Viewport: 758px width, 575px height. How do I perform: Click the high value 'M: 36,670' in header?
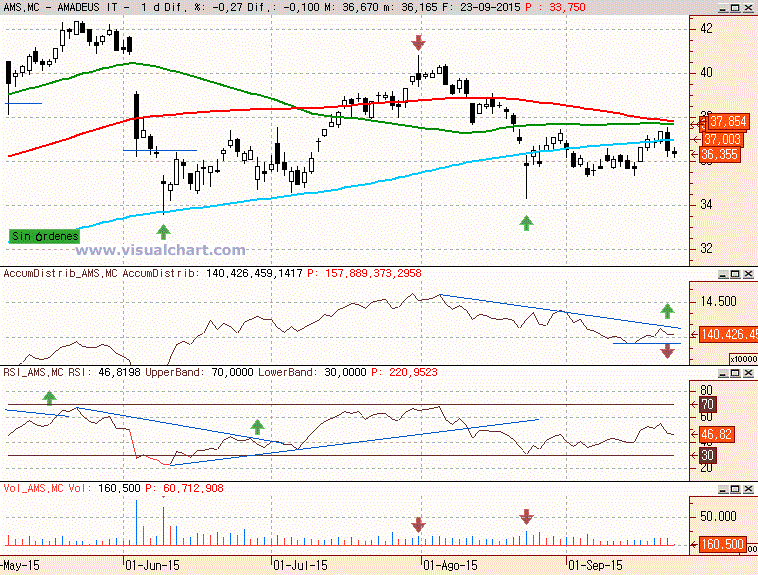[x=360, y=8]
